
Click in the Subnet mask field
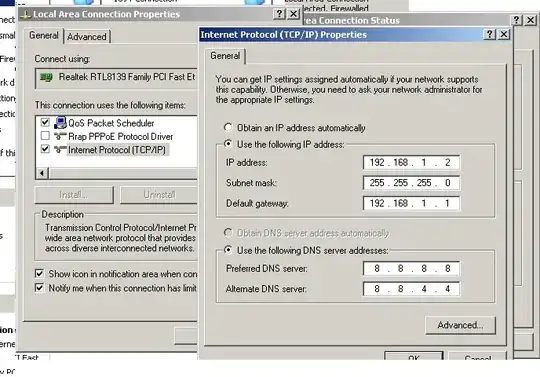coord(411,183)
